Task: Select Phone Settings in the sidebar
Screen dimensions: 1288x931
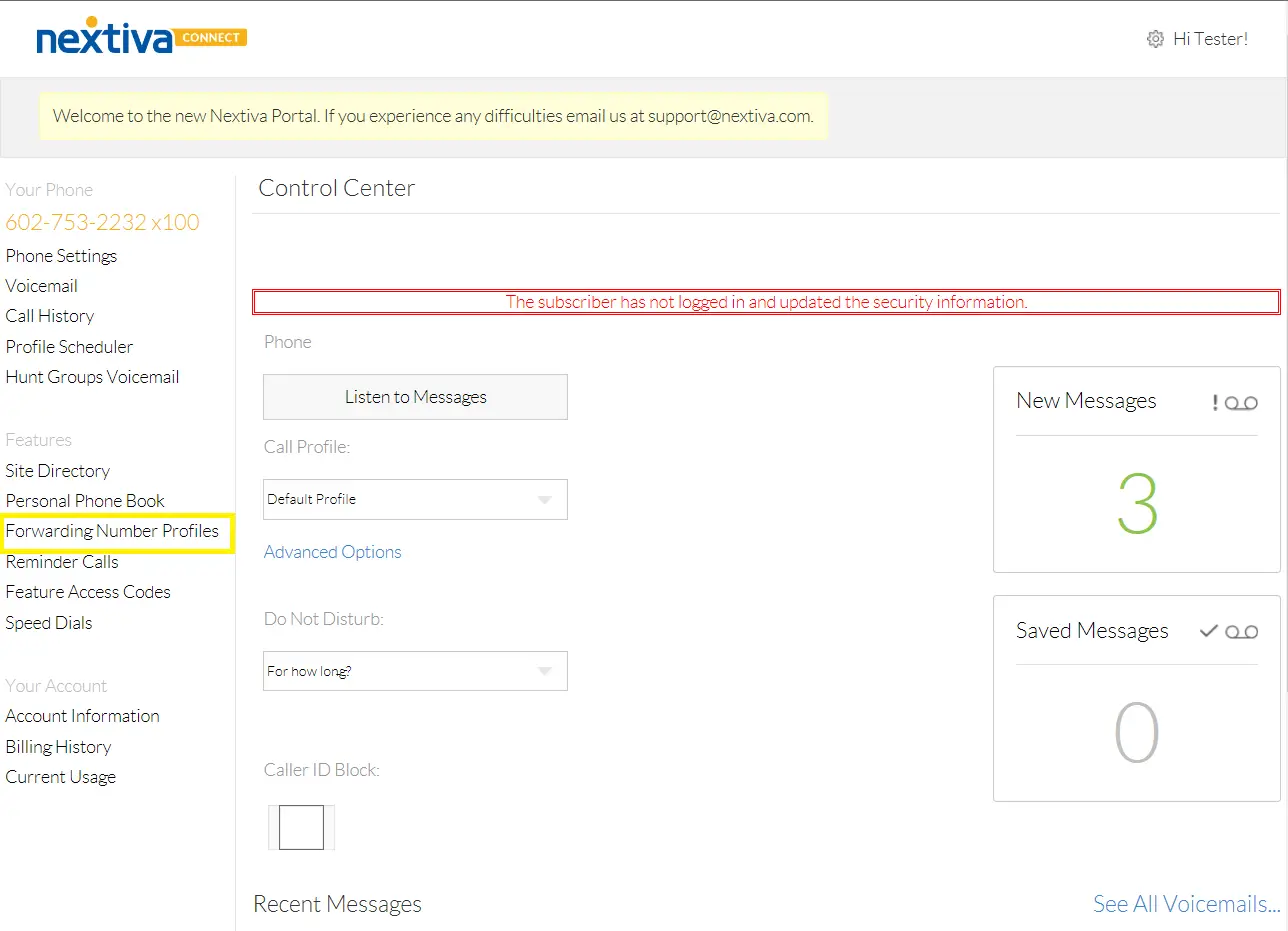Action: (x=61, y=256)
